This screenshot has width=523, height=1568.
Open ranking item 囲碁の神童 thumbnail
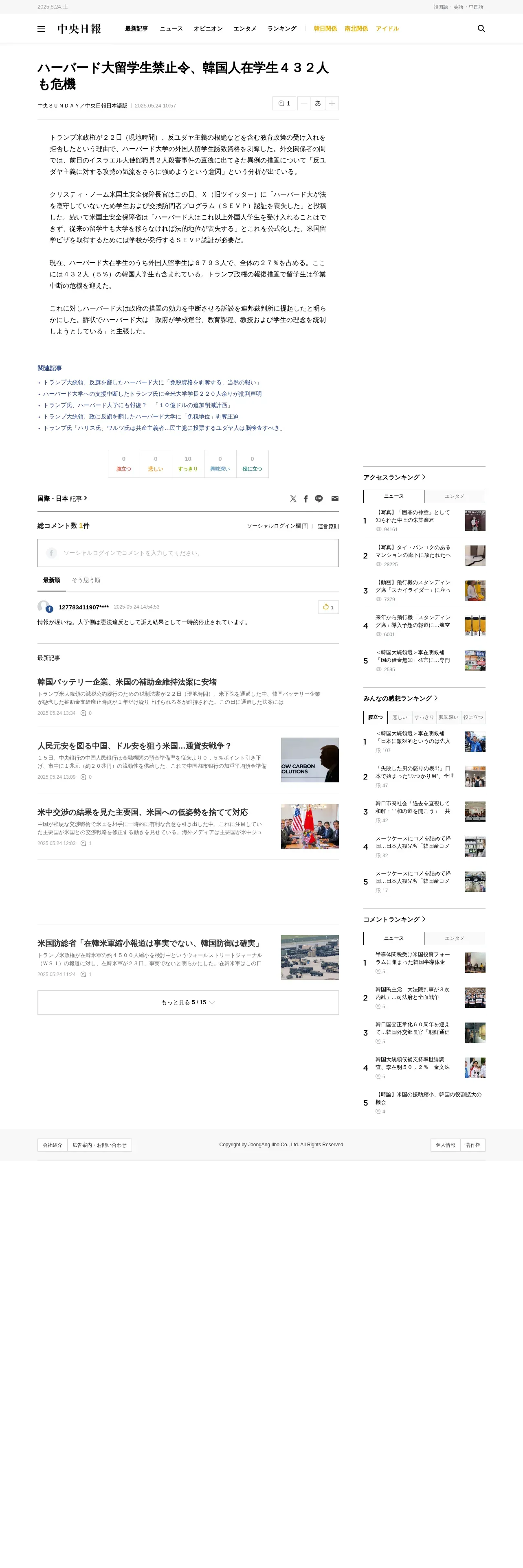475,521
